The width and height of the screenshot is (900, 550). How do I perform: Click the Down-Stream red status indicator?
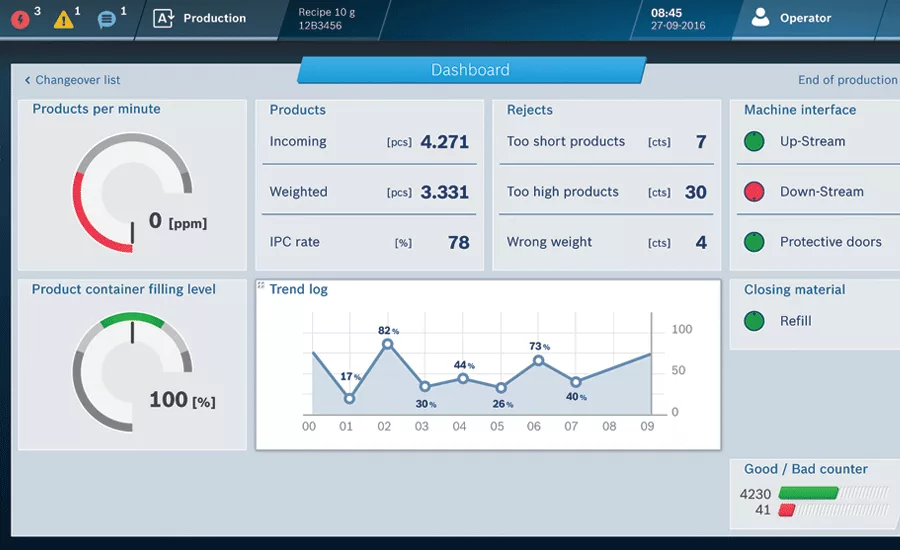coord(754,192)
